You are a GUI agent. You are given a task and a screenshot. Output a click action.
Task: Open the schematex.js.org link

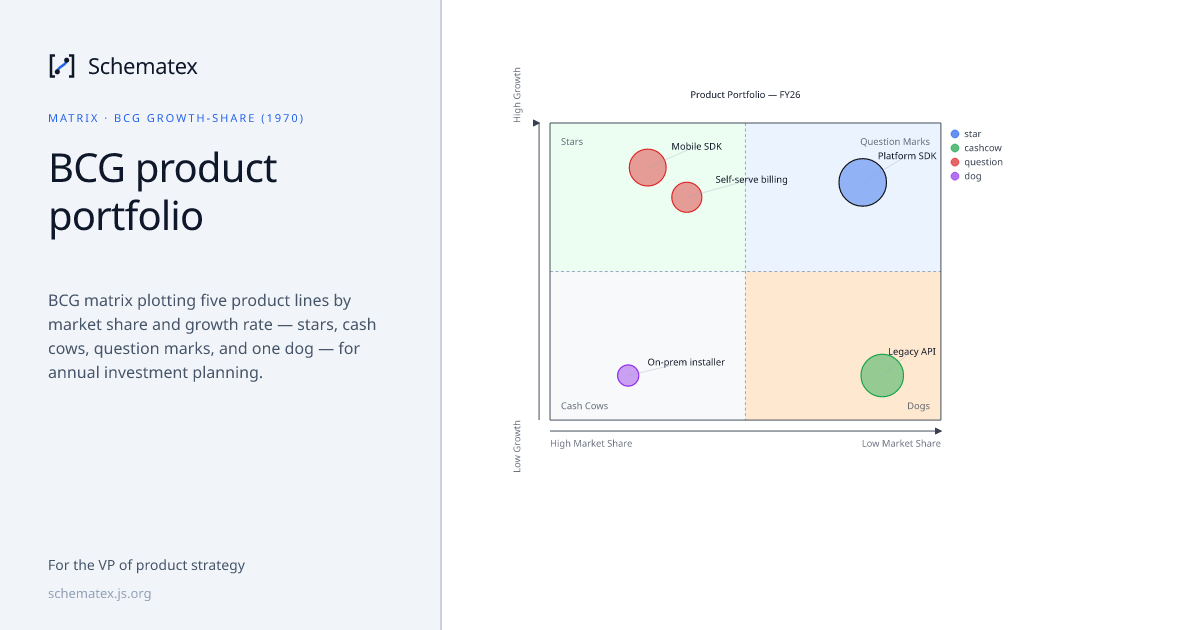[100, 593]
